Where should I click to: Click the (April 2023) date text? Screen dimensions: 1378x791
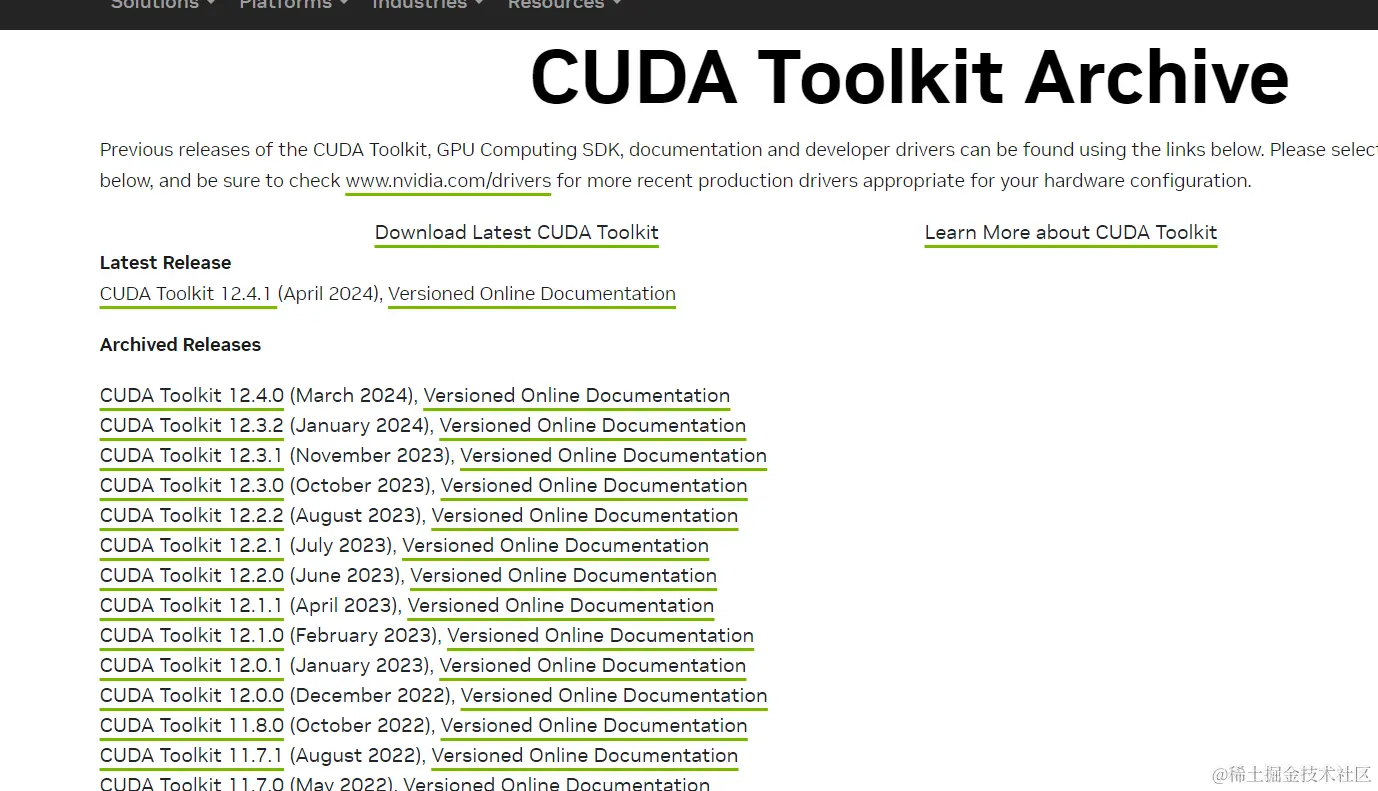point(345,606)
